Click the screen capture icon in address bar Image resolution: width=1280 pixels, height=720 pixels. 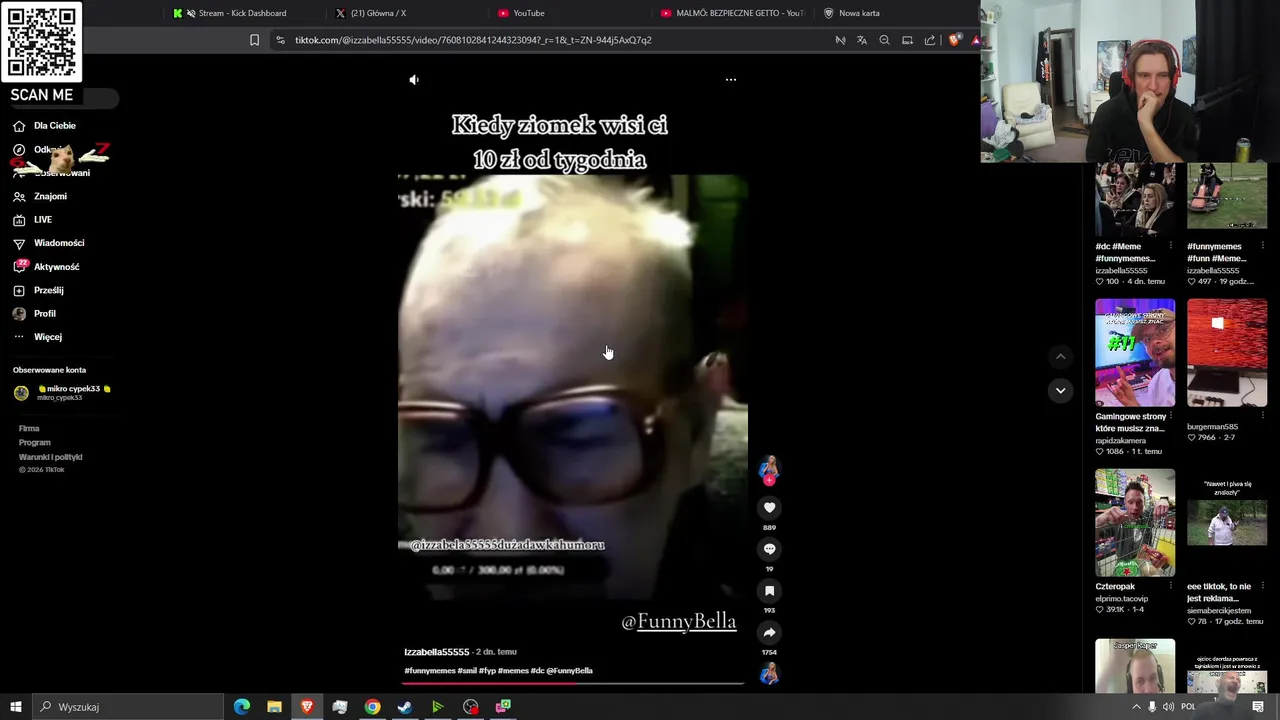tap(907, 40)
